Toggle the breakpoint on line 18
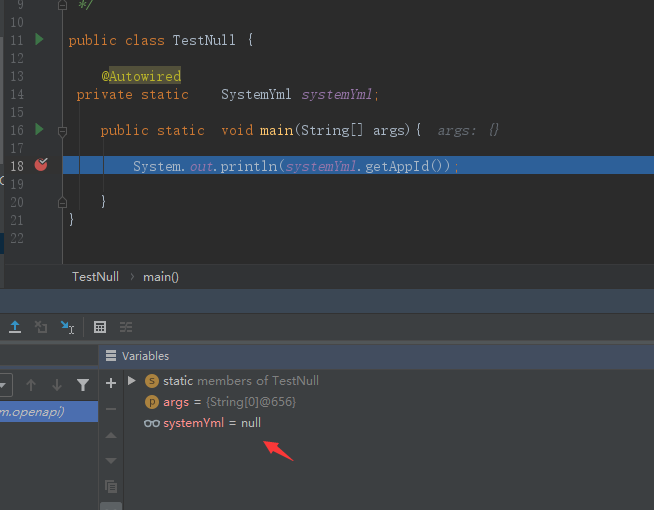 pos(41,165)
